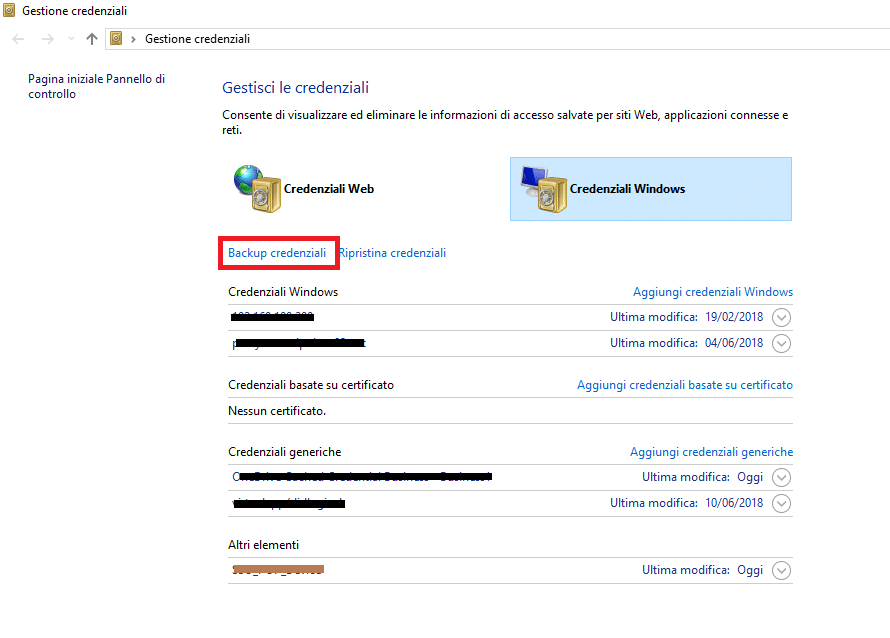Open Pagina iniziale Pannello di controllo
This screenshot has height=638, width=890.
coord(96,86)
